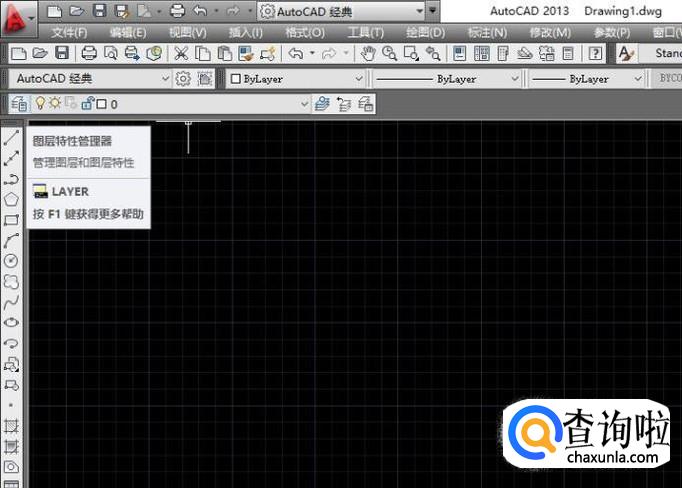Screen dimensions: 682x488
Task: Click the Block Editor icon
Action: [x=268, y=54]
